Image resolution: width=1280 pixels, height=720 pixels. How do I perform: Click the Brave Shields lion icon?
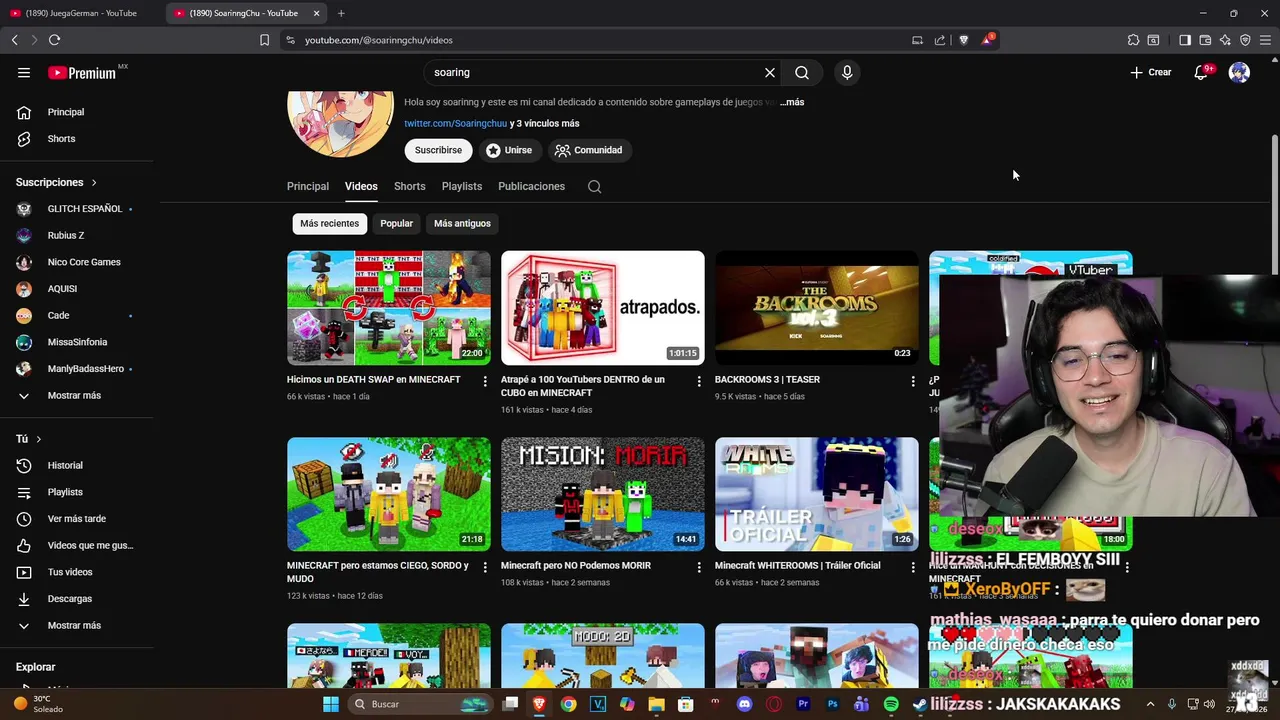click(x=964, y=40)
